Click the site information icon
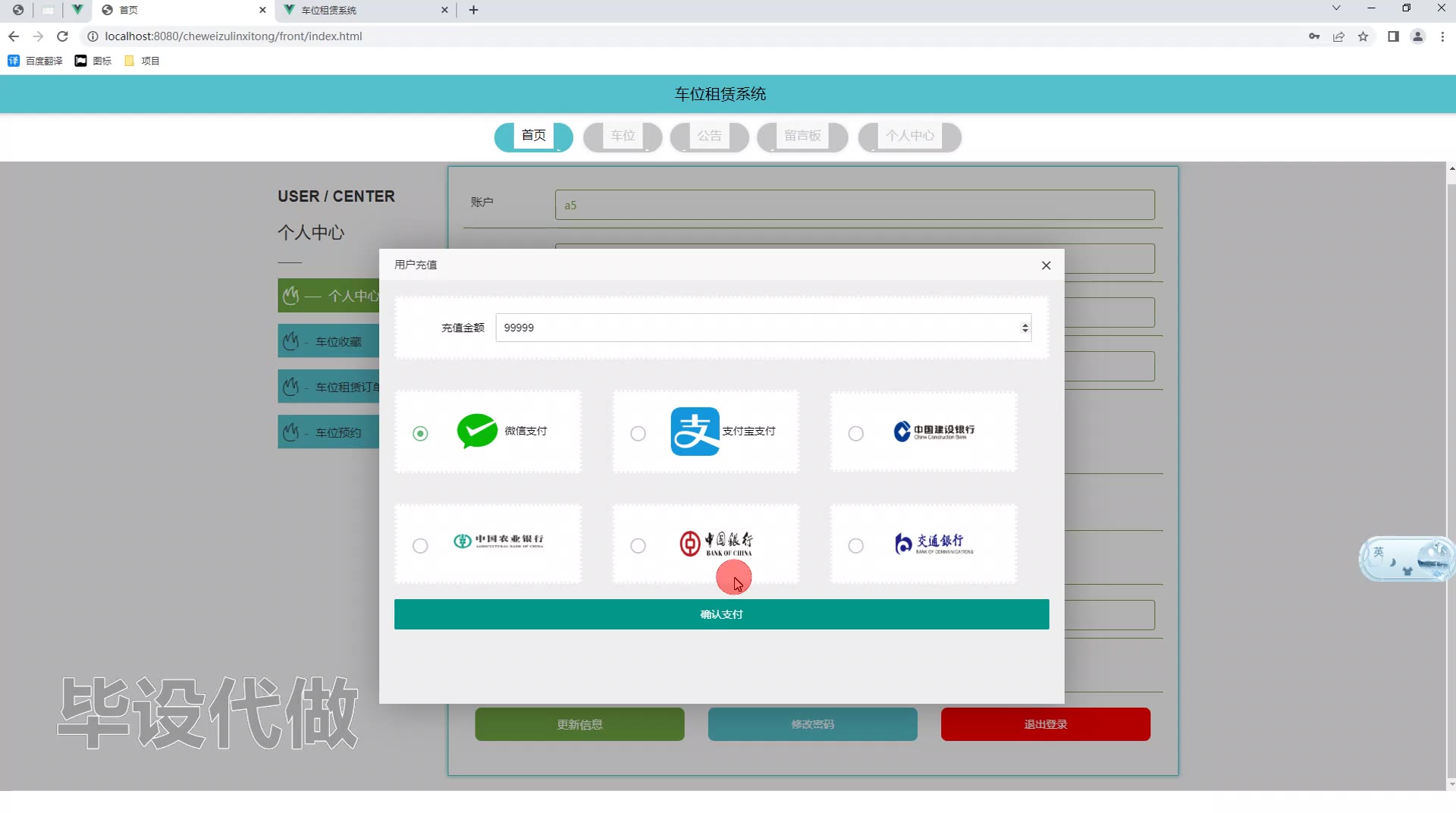 pyautogui.click(x=93, y=36)
